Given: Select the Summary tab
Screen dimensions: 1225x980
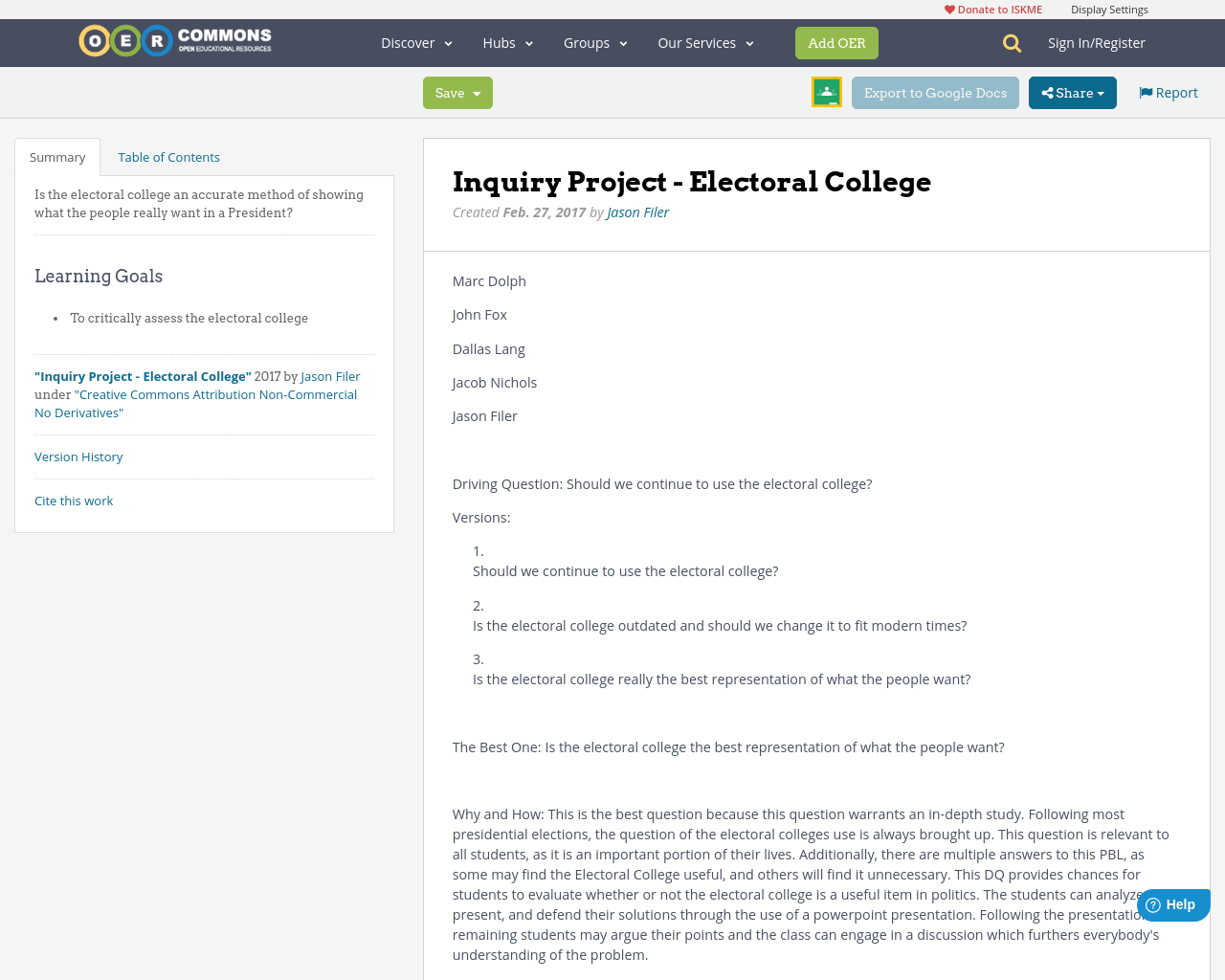Looking at the screenshot, I should [x=57, y=155].
